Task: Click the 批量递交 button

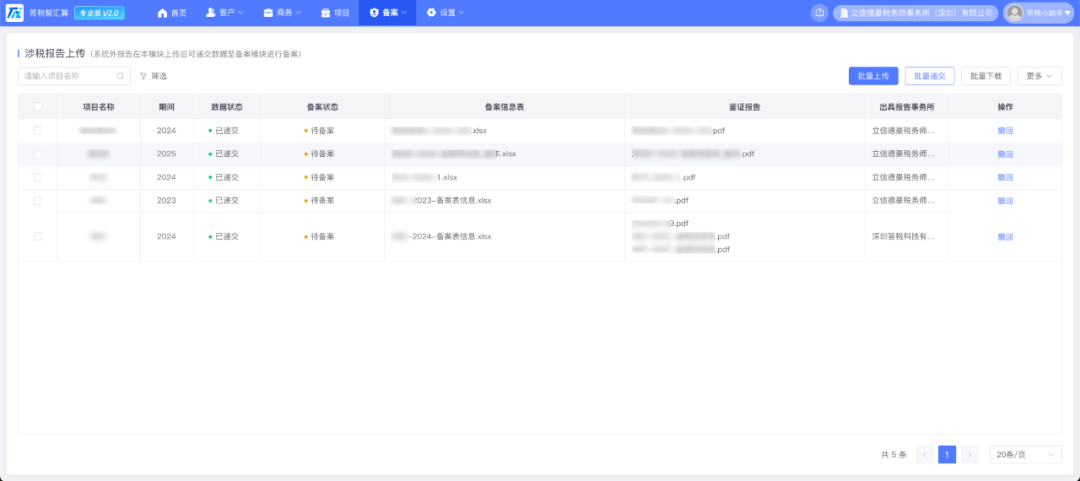Action: [x=929, y=76]
